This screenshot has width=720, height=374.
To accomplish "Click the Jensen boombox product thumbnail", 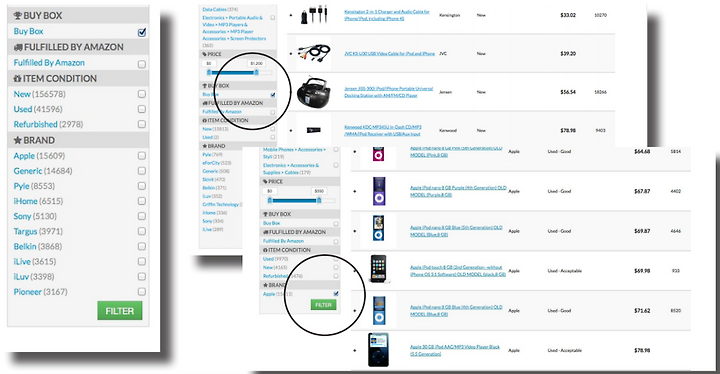I will click(x=314, y=92).
